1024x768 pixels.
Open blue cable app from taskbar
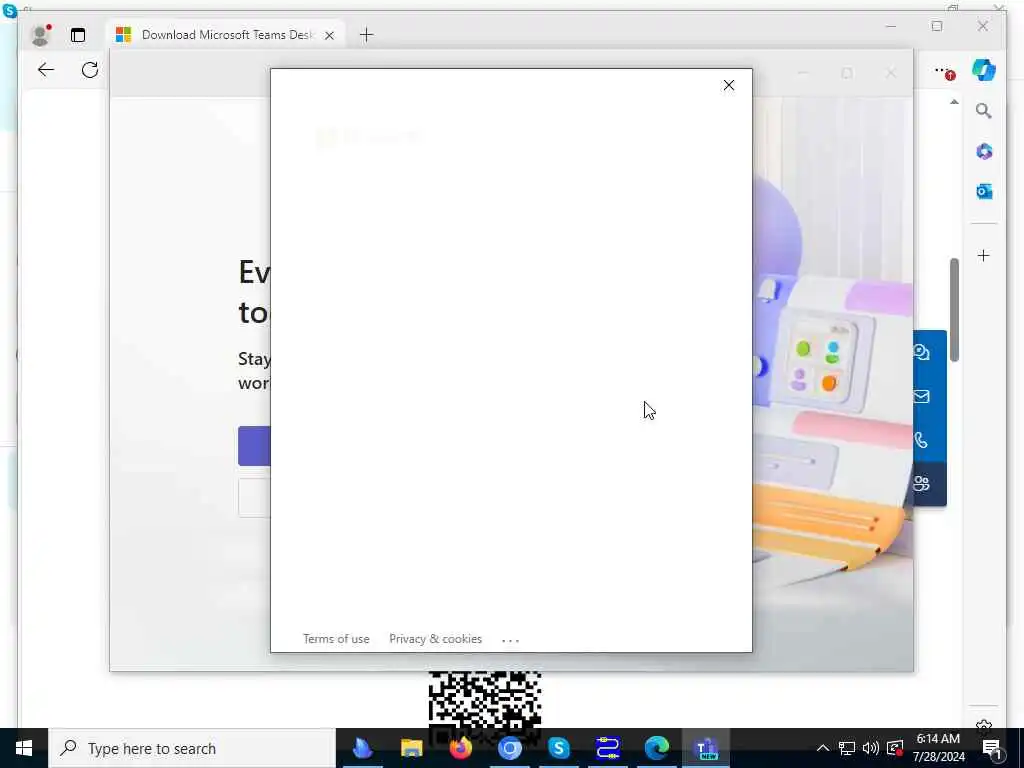[608, 748]
